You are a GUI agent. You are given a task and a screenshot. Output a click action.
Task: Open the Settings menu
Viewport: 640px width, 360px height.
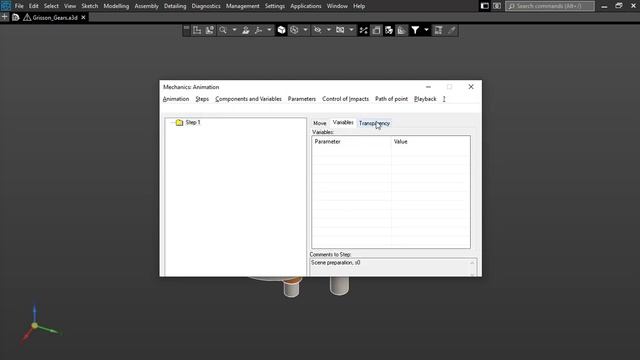point(275,6)
